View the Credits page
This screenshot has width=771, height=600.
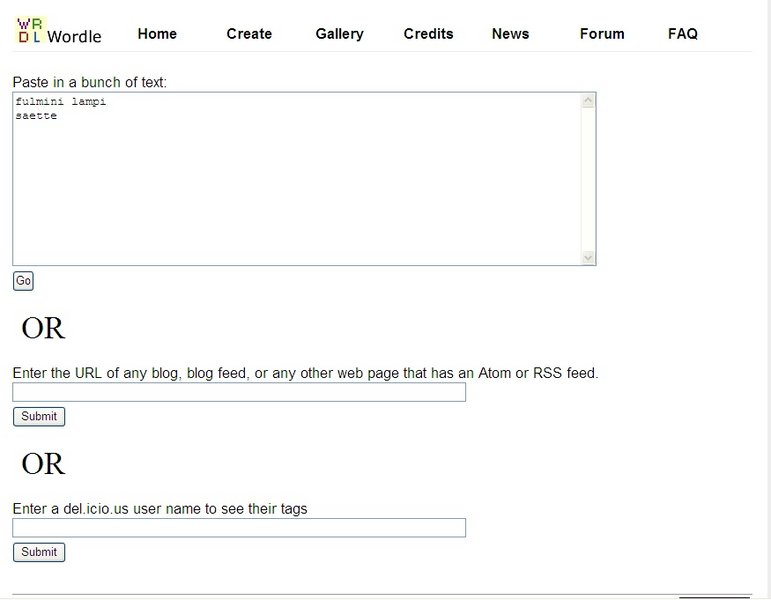[428, 34]
